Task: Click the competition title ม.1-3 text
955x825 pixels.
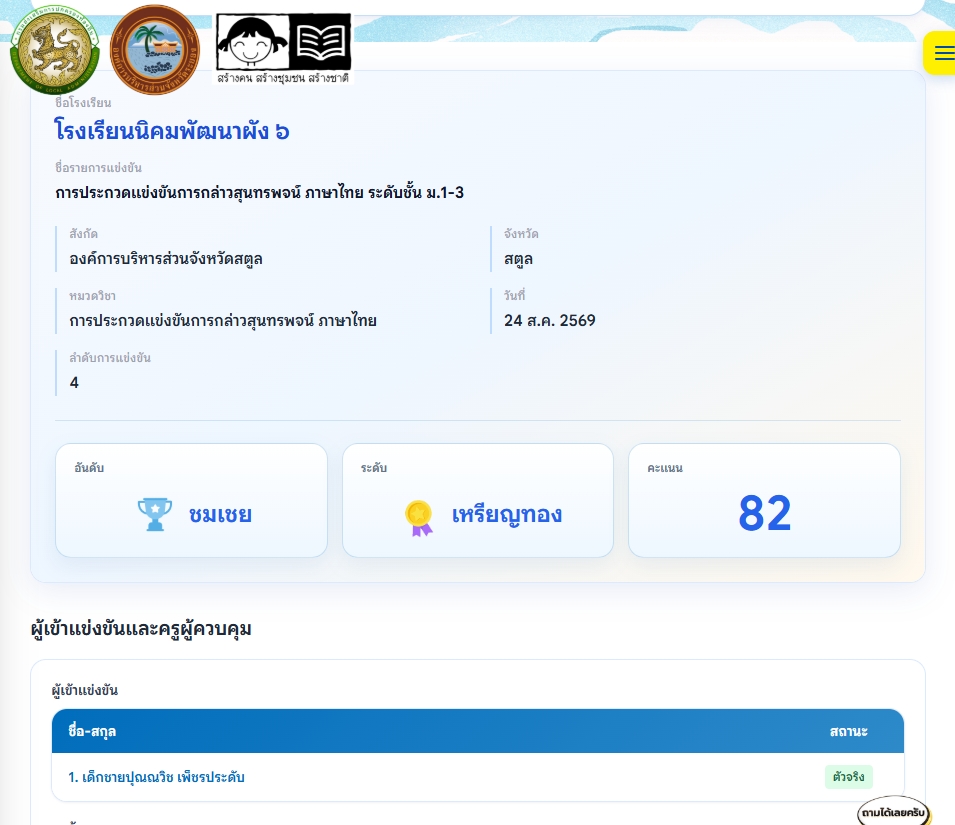Action: click(x=259, y=193)
